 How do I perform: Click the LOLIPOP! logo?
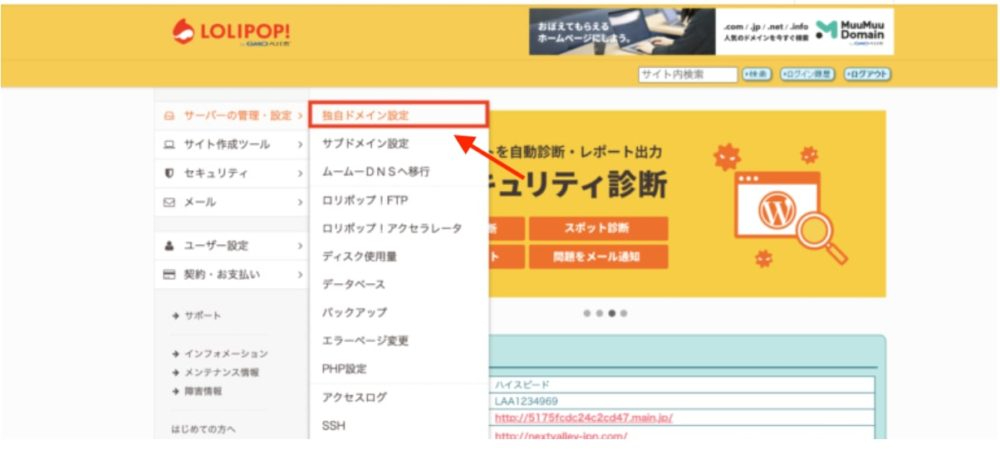pyautogui.click(x=231, y=33)
